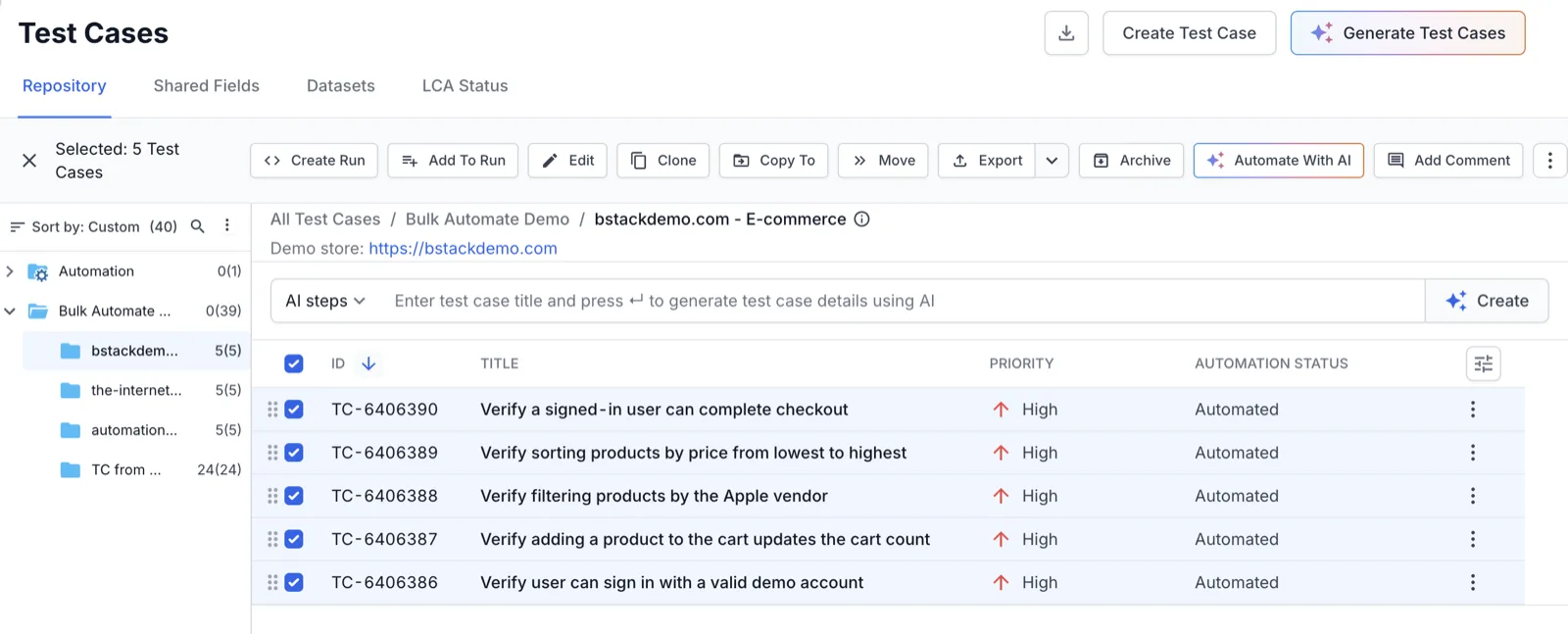Screen dimensions: 1568x634
Task: Open 'Verify a signed-in user can complete checkout'
Action: (663, 410)
